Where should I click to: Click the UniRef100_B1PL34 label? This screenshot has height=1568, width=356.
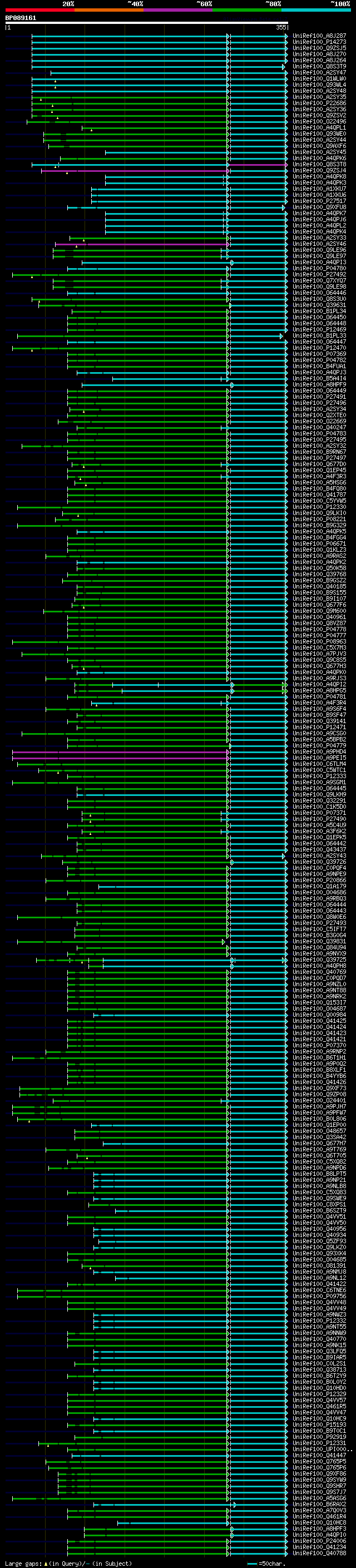[319, 311]
